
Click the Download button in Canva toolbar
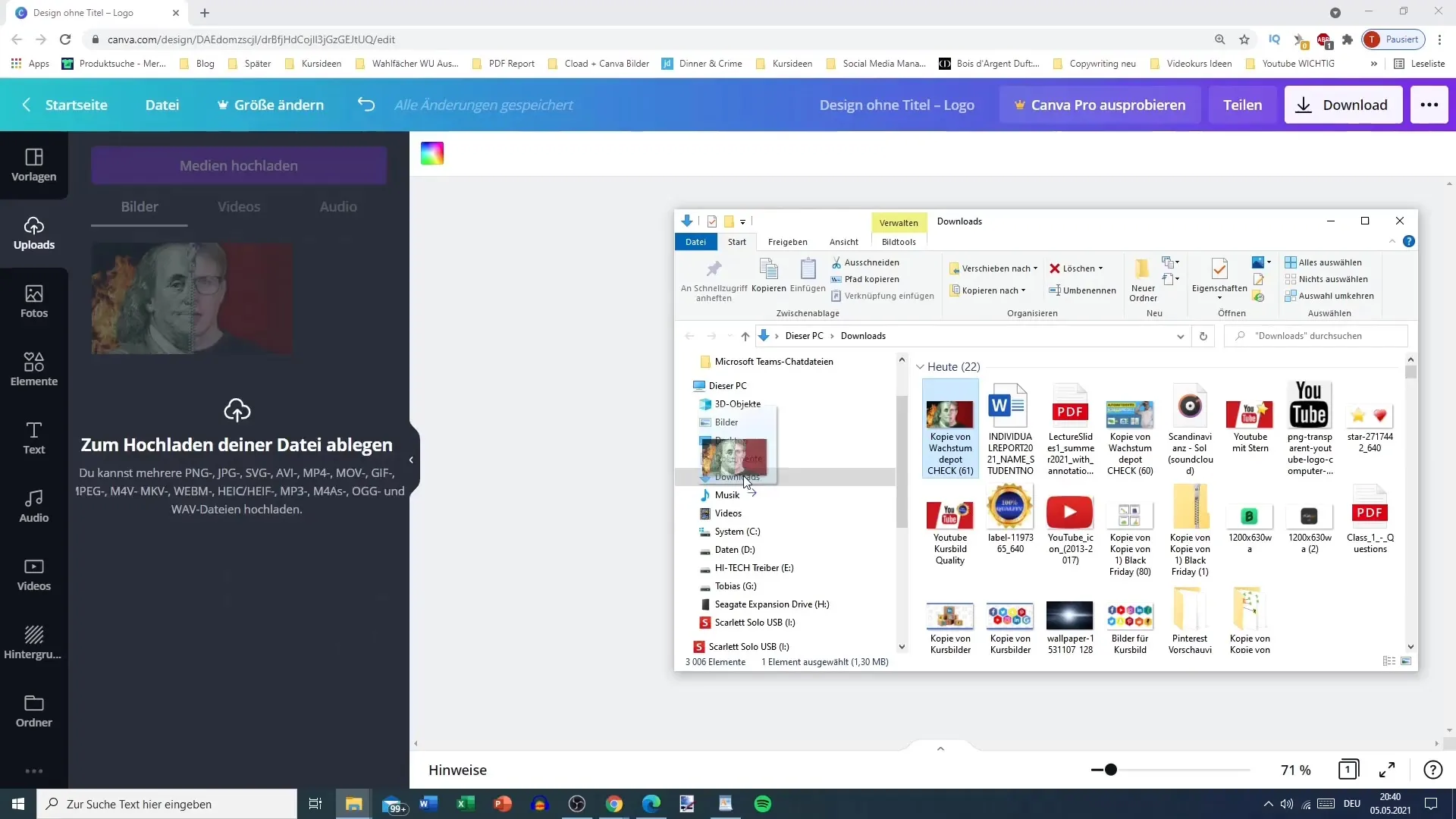(1345, 105)
